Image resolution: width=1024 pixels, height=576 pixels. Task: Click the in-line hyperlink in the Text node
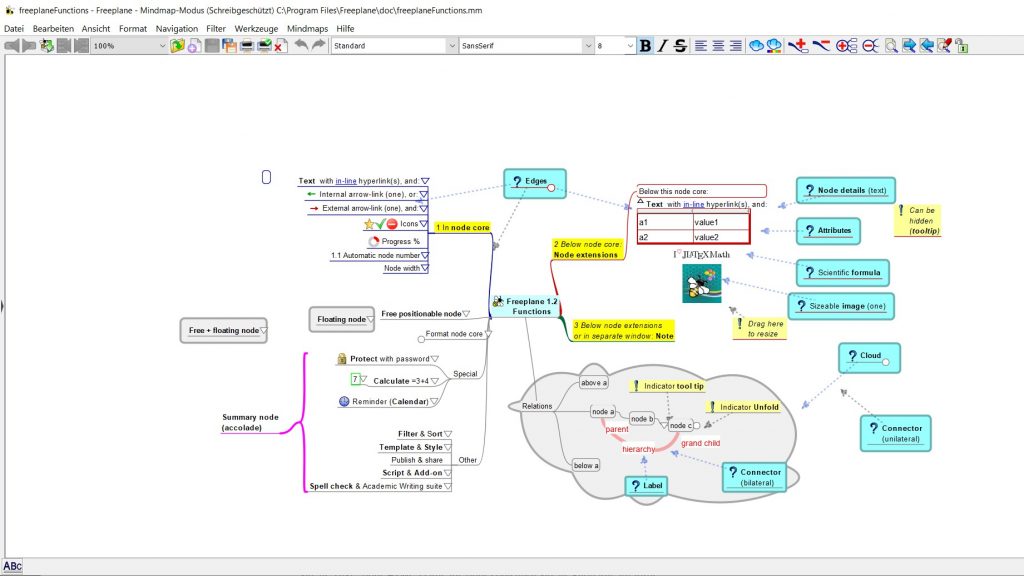345,181
